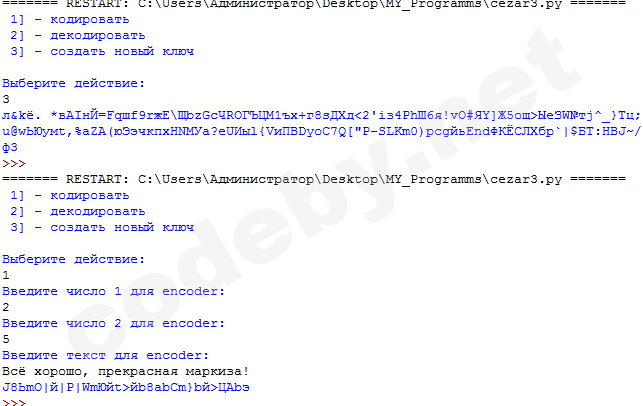The image size is (643, 406).
Task: Click the generated key line starting 'л&kё.'
Action: click(x=321, y=116)
